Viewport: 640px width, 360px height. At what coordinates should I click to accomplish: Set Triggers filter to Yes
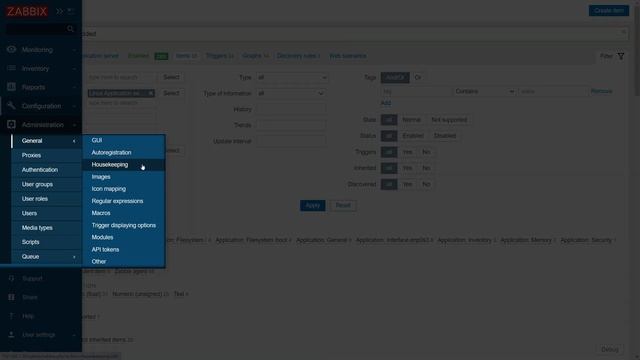pos(407,152)
